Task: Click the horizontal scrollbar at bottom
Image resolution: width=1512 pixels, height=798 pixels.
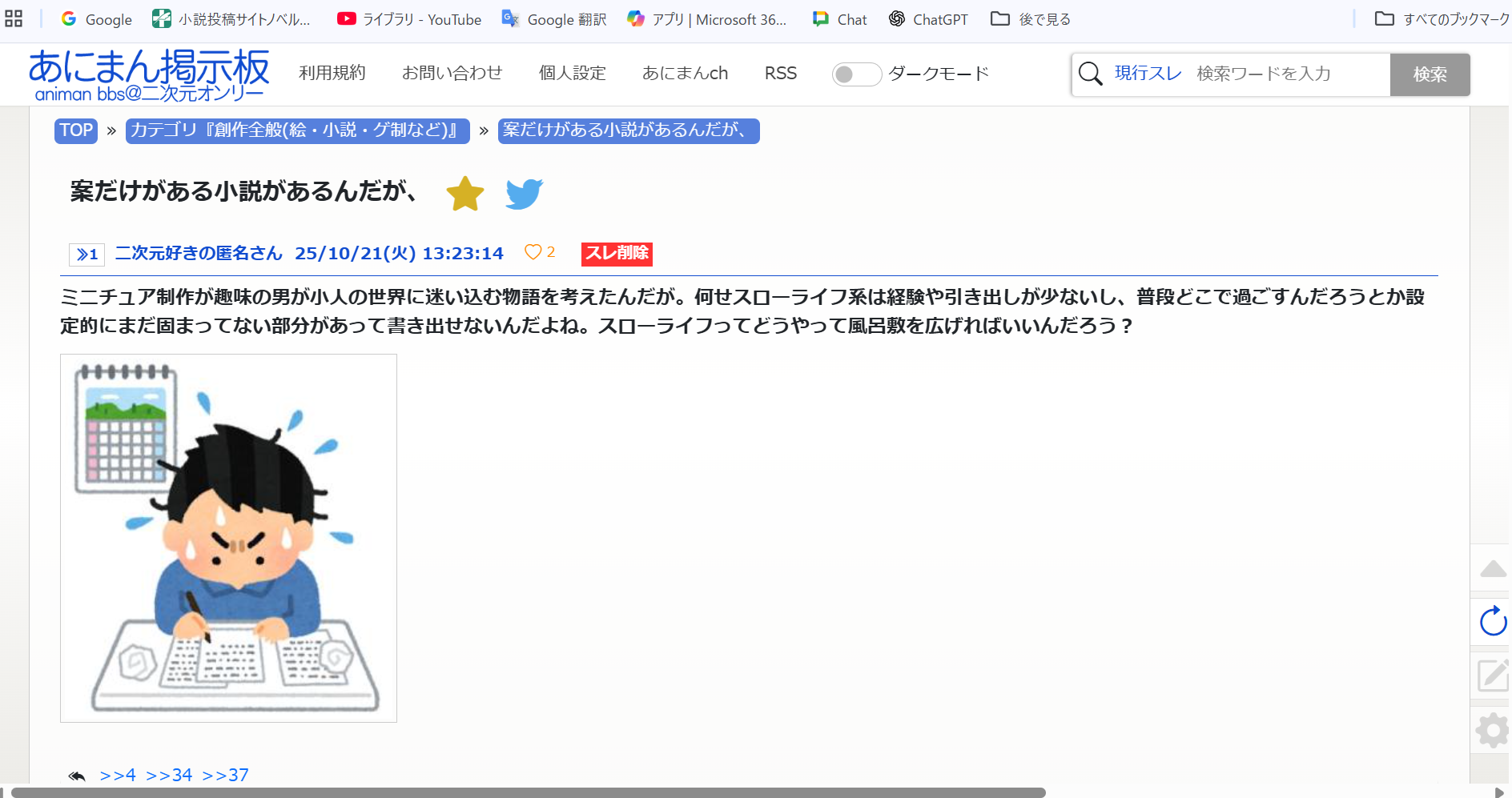Action: click(x=529, y=792)
